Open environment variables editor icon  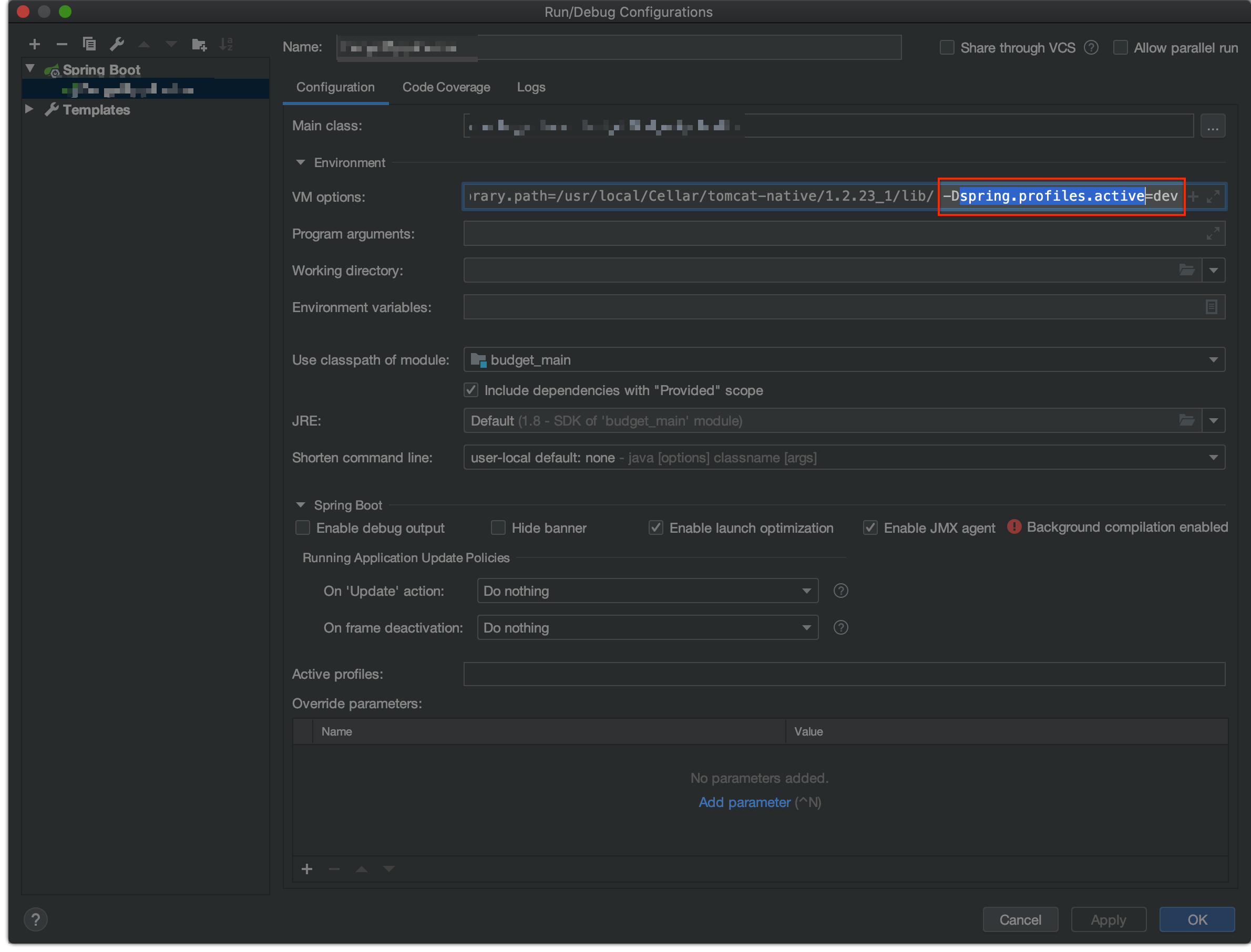point(1211,307)
